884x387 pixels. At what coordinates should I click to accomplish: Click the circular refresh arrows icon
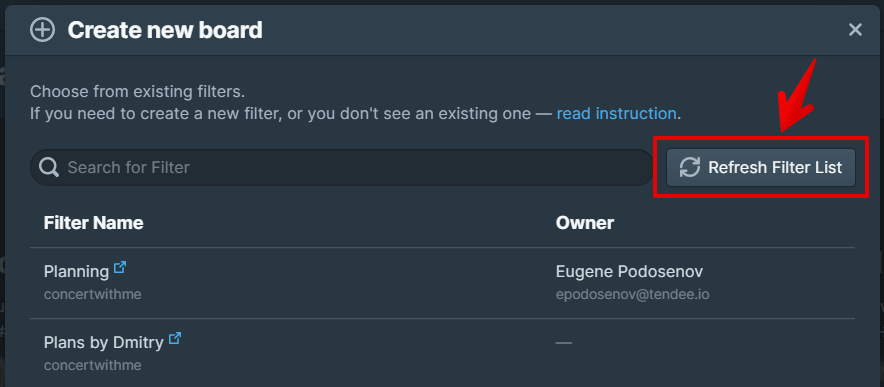point(689,168)
